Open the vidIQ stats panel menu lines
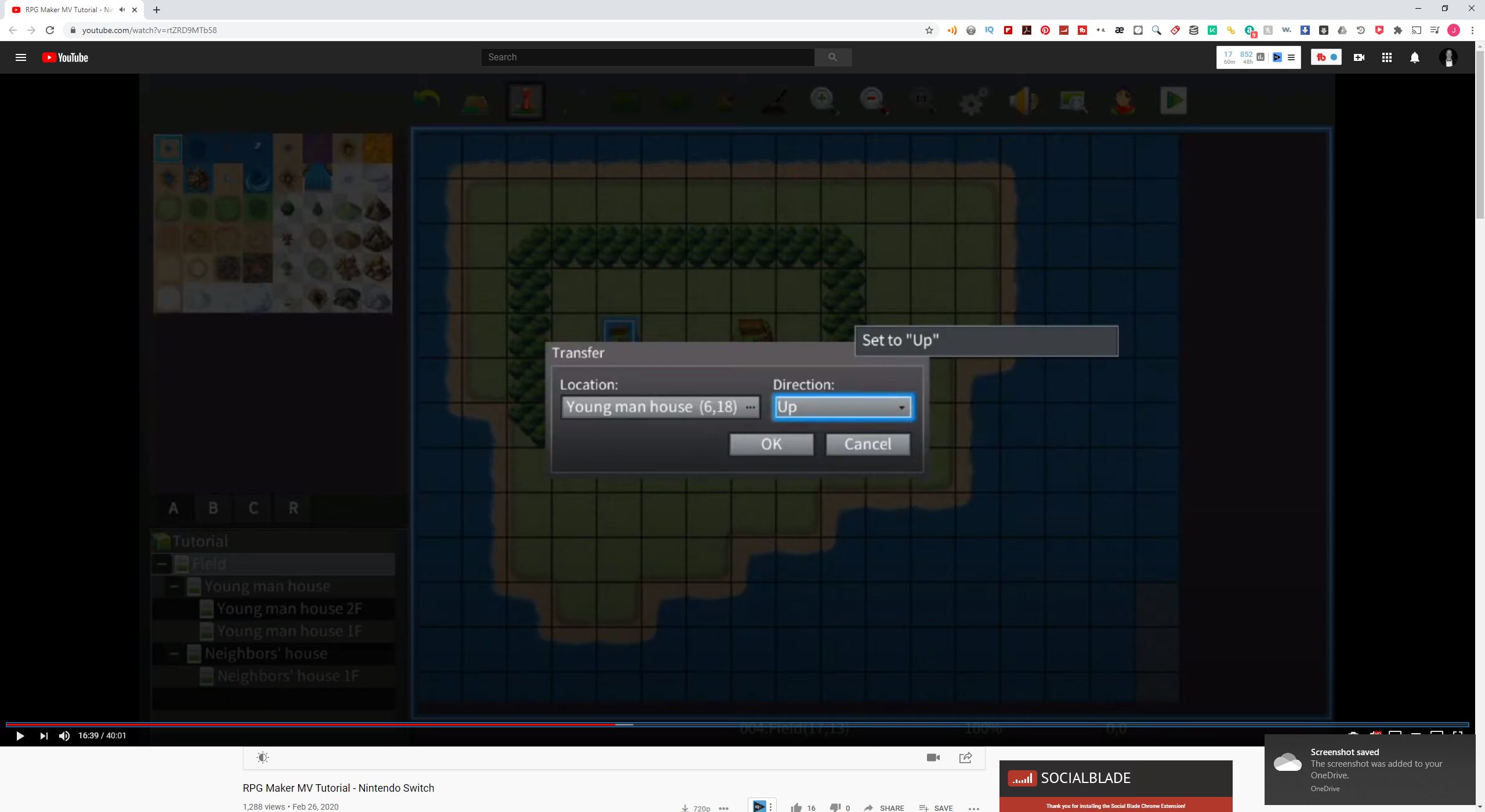 [x=1291, y=57]
